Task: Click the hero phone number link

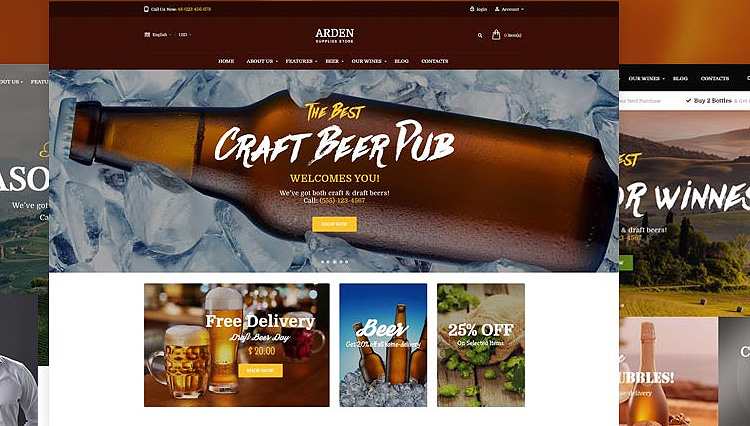Action: click(342, 200)
